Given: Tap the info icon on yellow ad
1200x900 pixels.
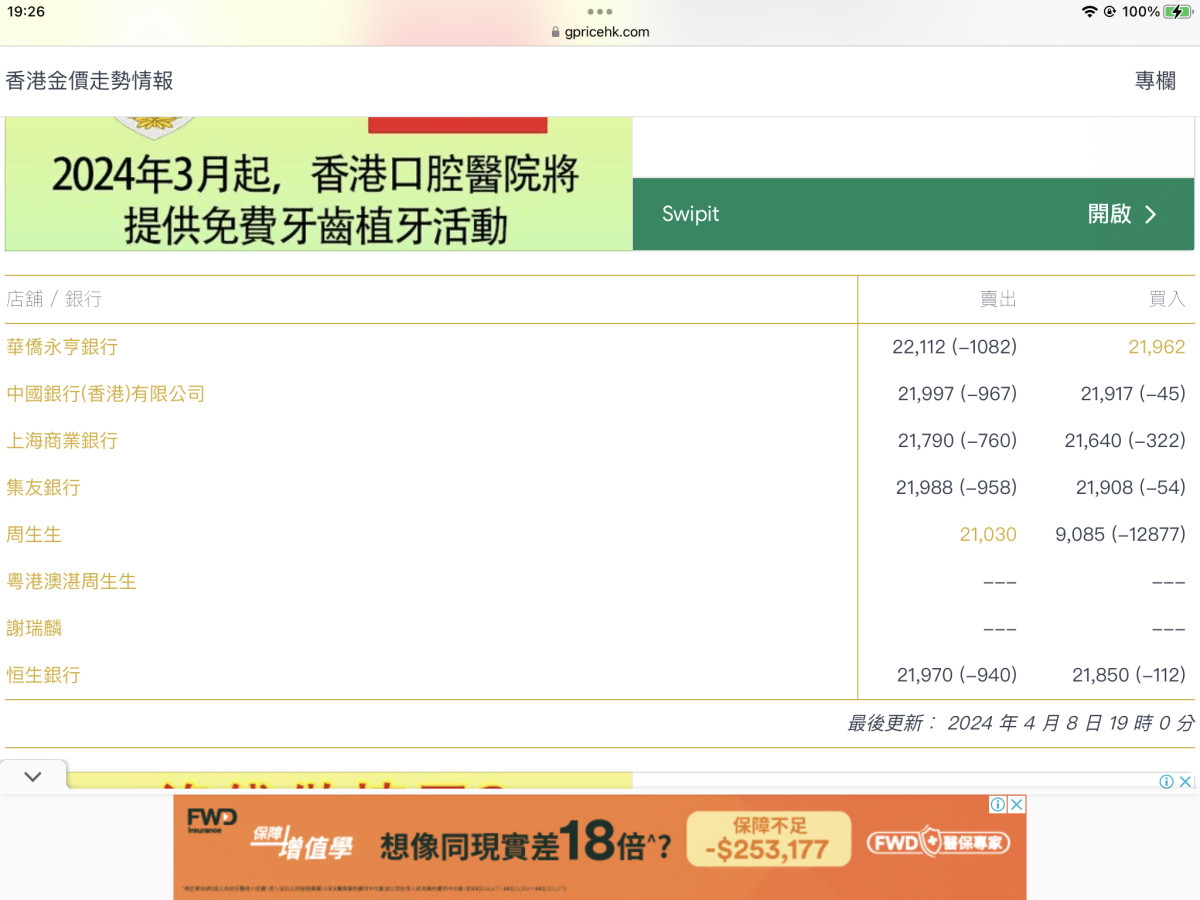Looking at the screenshot, I should [x=1166, y=782].
